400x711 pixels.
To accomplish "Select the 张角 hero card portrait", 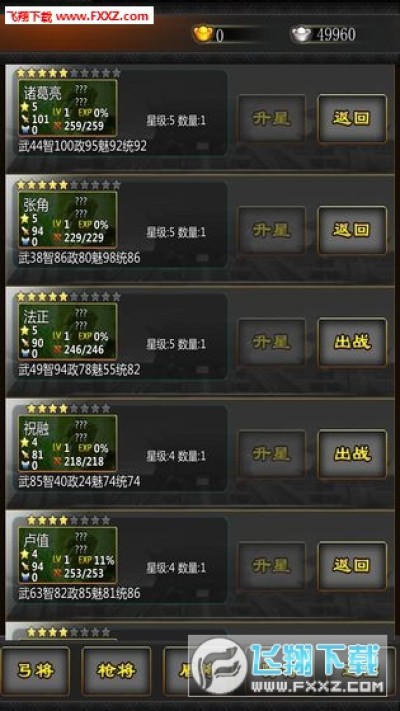I will pyautogui.click(x=67, y=219).
